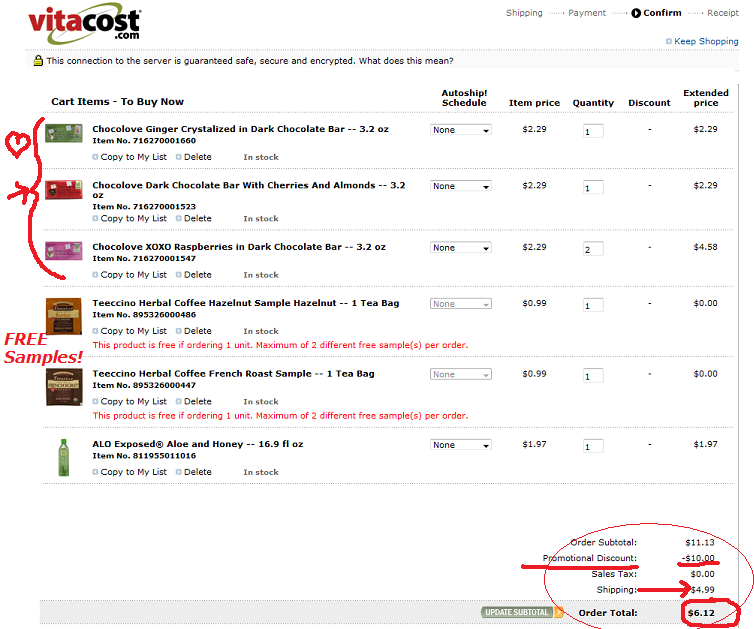The image size is (754, 629).
Task: Open Chocolove Ginger Crystalized product title
Action: (x=240, y=129)
